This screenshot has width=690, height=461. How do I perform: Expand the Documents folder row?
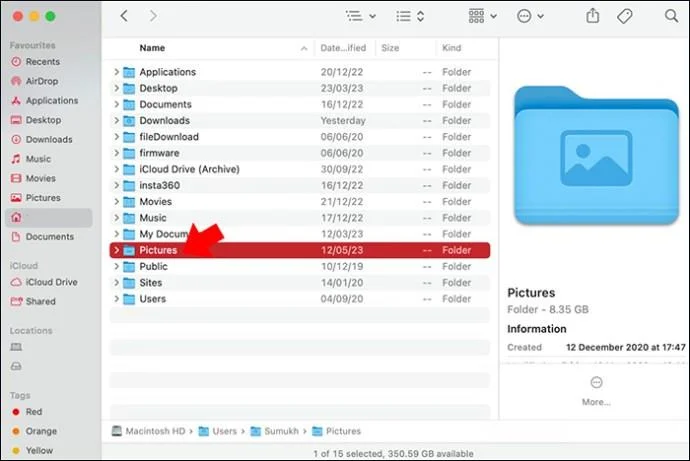tap(116, 104)
